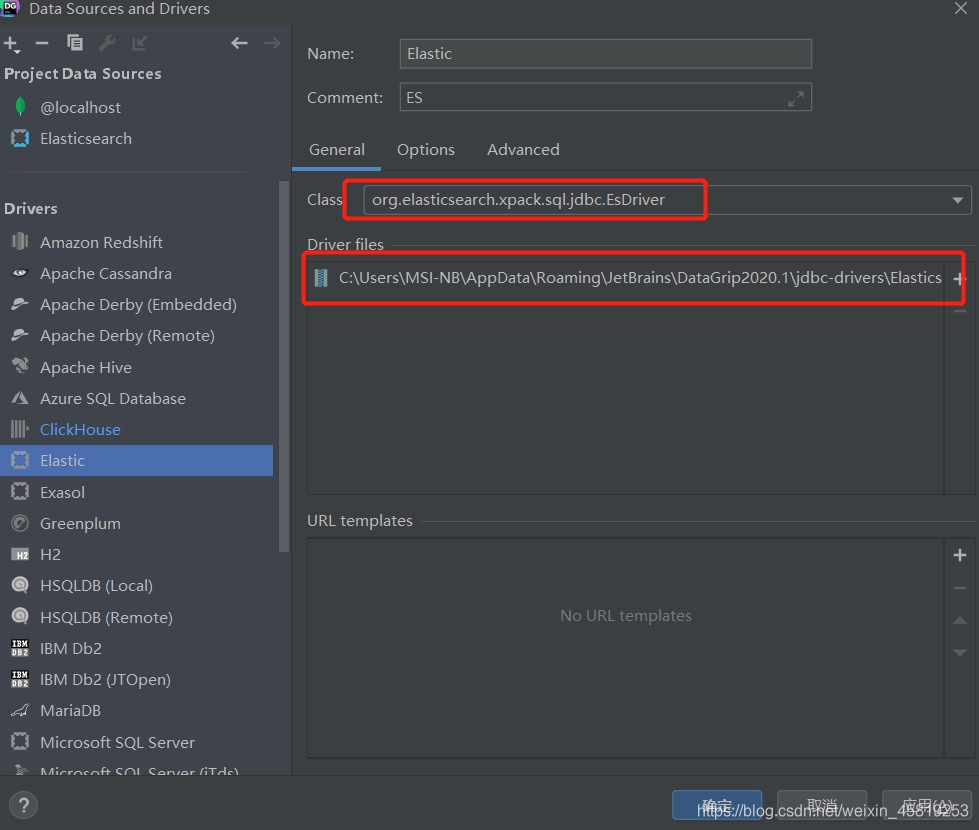This screenshot has height=830, width=979.
Task: Select the IBM Db2 (JTOpen) driver
Action: tap(136, 679)
